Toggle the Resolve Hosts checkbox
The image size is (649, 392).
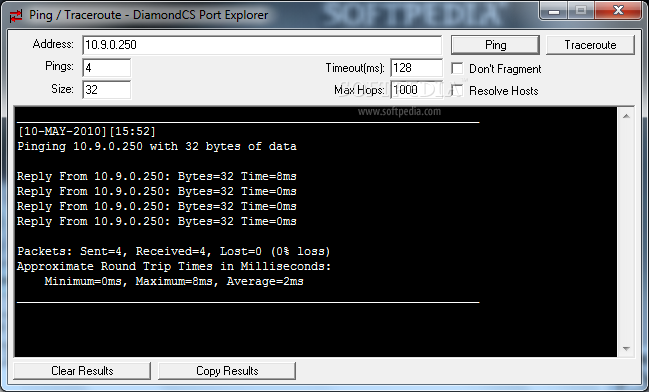pos(457,90)
